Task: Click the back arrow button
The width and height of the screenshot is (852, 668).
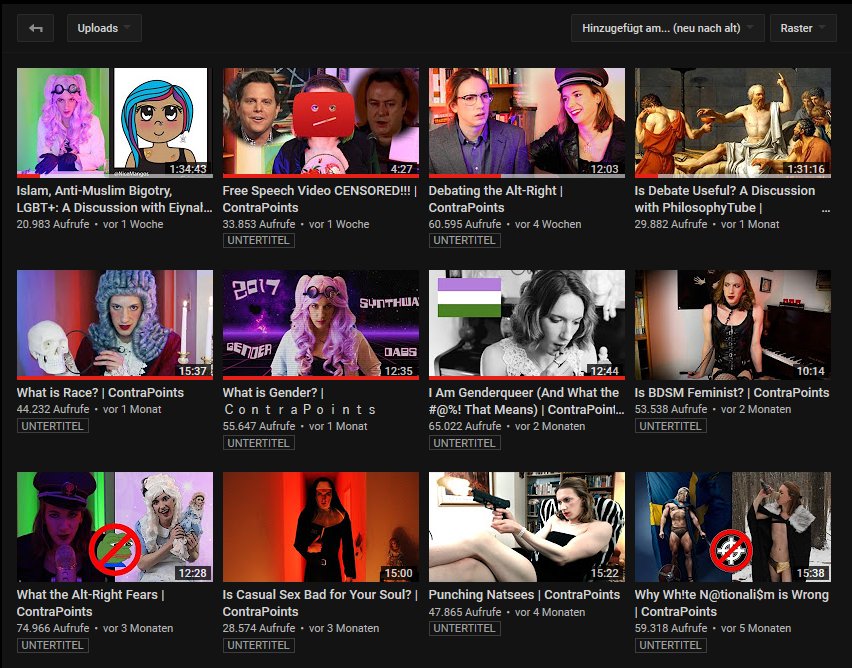Action: (x=35, y=28)
